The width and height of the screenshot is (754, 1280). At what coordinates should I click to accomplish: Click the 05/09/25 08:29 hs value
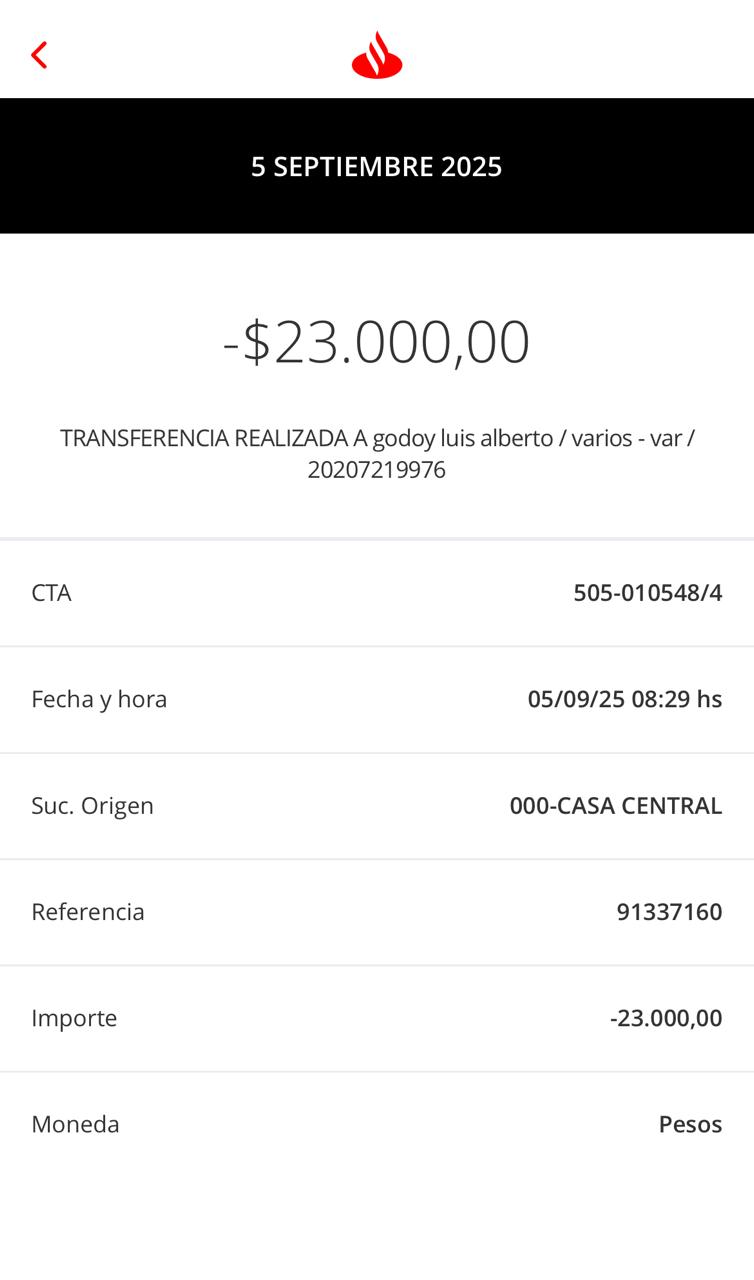[624, 699]
